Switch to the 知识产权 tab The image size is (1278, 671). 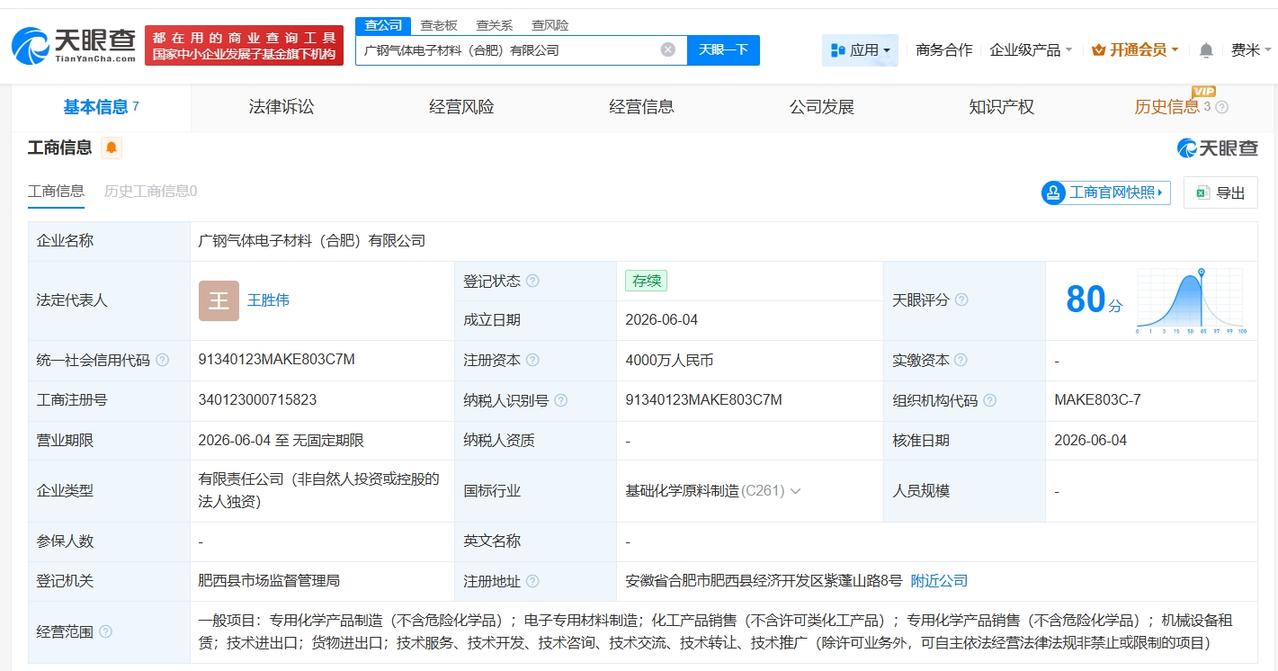pyautogui.click(x=1001, y=107)
